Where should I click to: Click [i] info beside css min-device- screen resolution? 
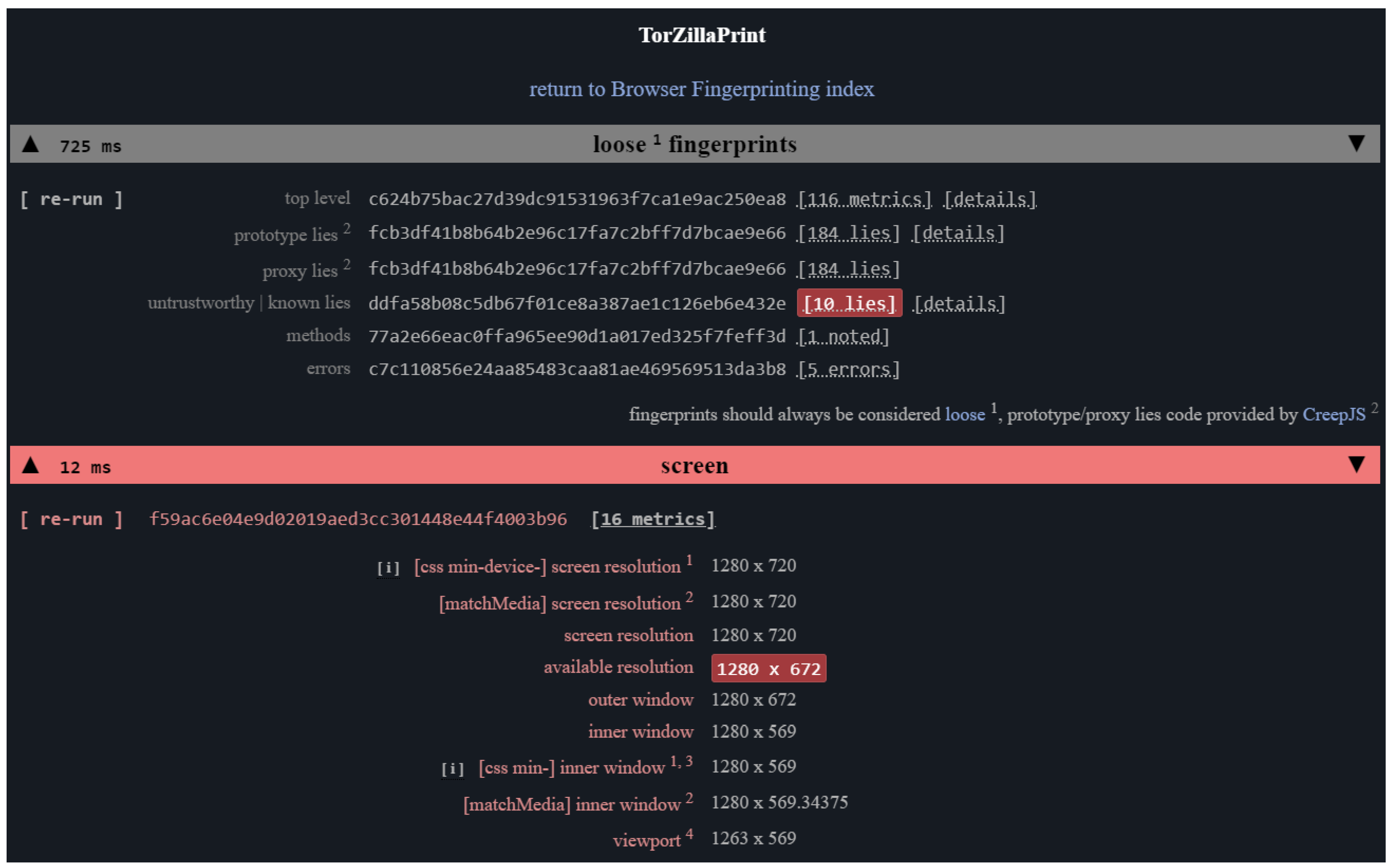[388, 568]
